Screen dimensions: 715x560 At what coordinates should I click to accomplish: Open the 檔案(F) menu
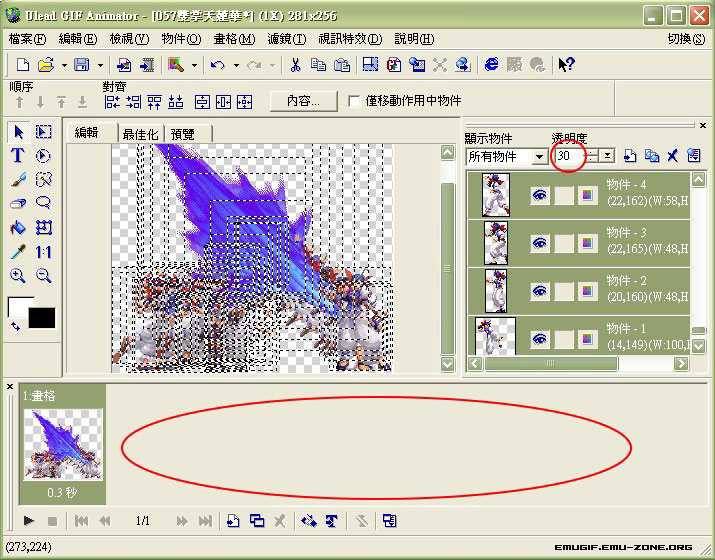coord(27,39)
